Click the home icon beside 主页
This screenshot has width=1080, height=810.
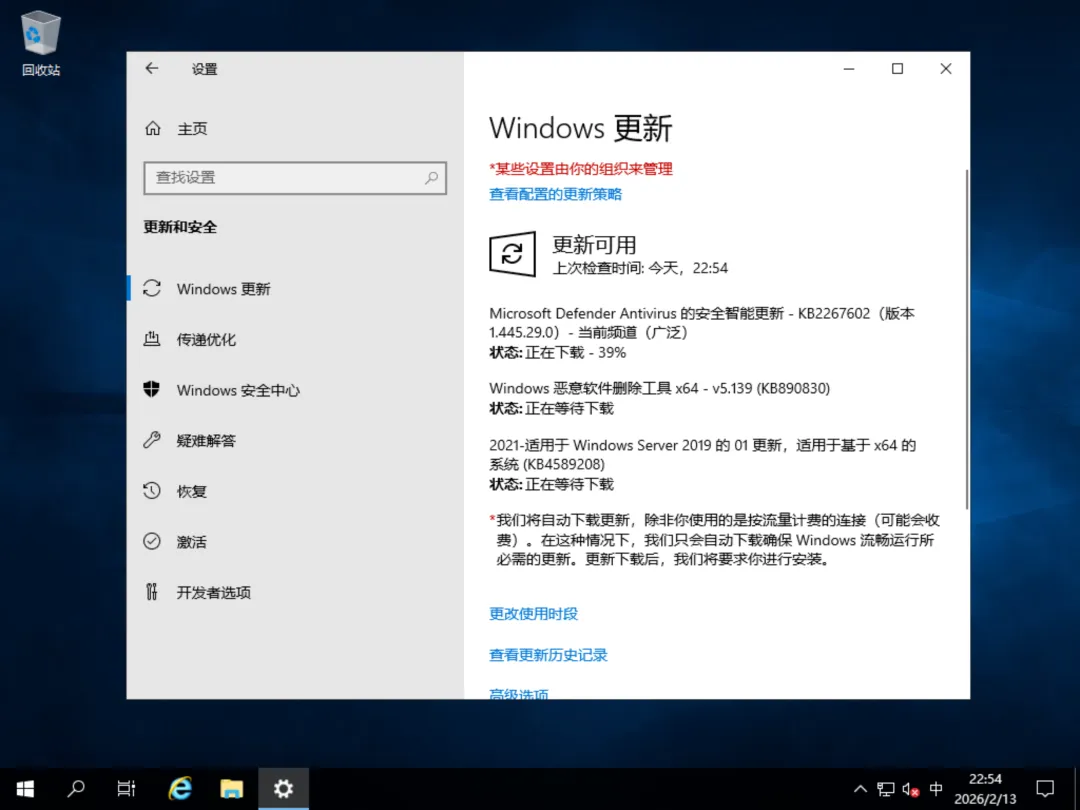(153, 128)
